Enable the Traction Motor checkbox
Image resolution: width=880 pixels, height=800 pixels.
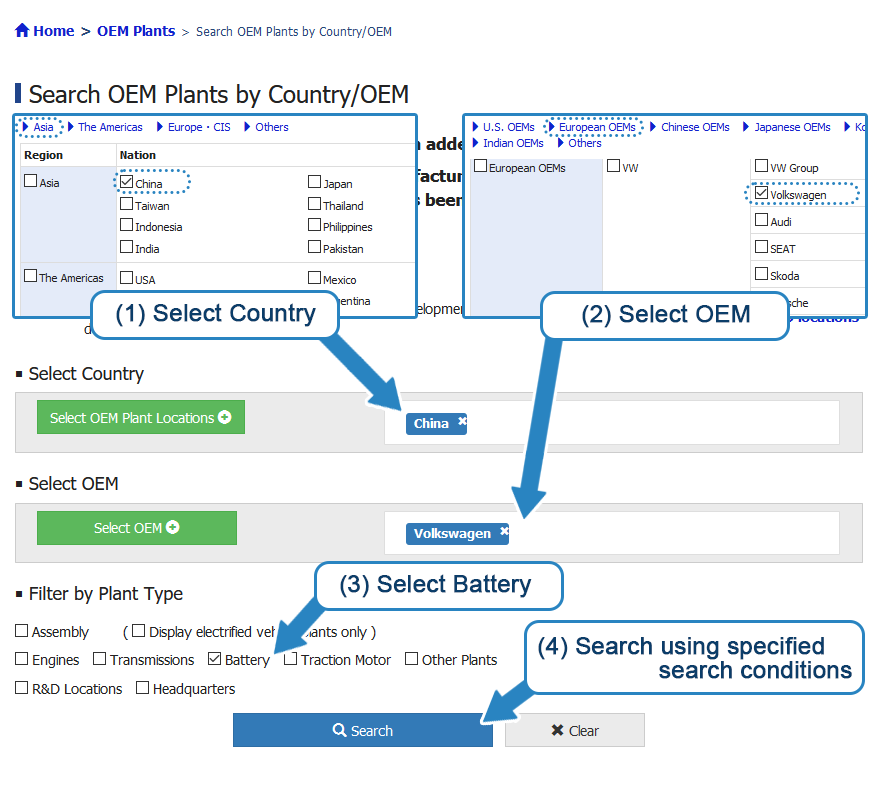[290, 659]
